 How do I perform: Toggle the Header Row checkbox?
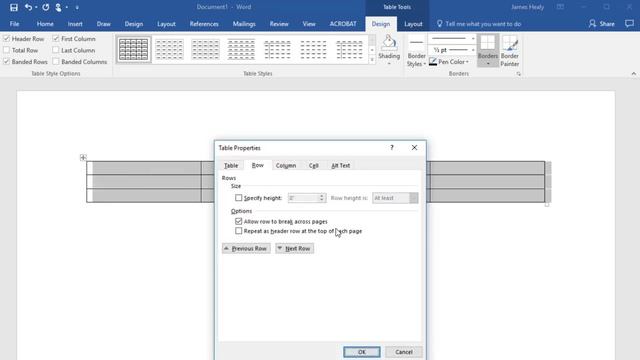[x=7, y=39]
